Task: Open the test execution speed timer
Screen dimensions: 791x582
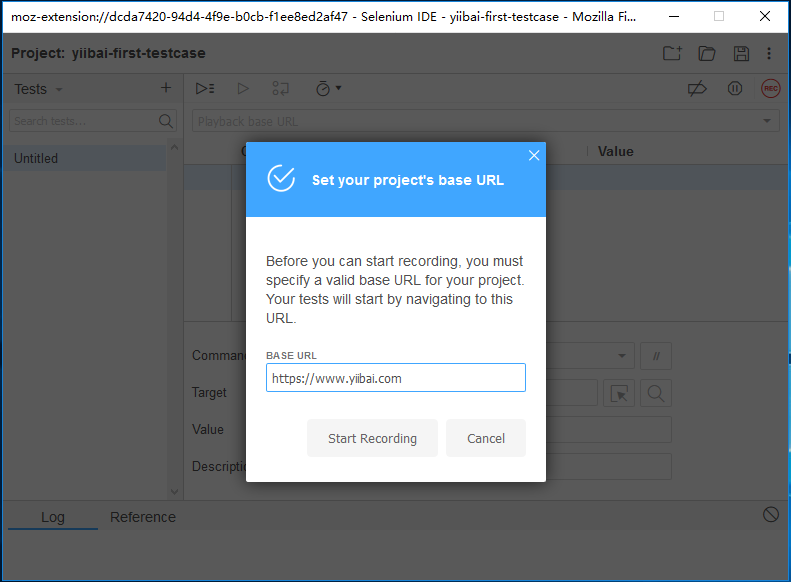Action: coord(328,89)
